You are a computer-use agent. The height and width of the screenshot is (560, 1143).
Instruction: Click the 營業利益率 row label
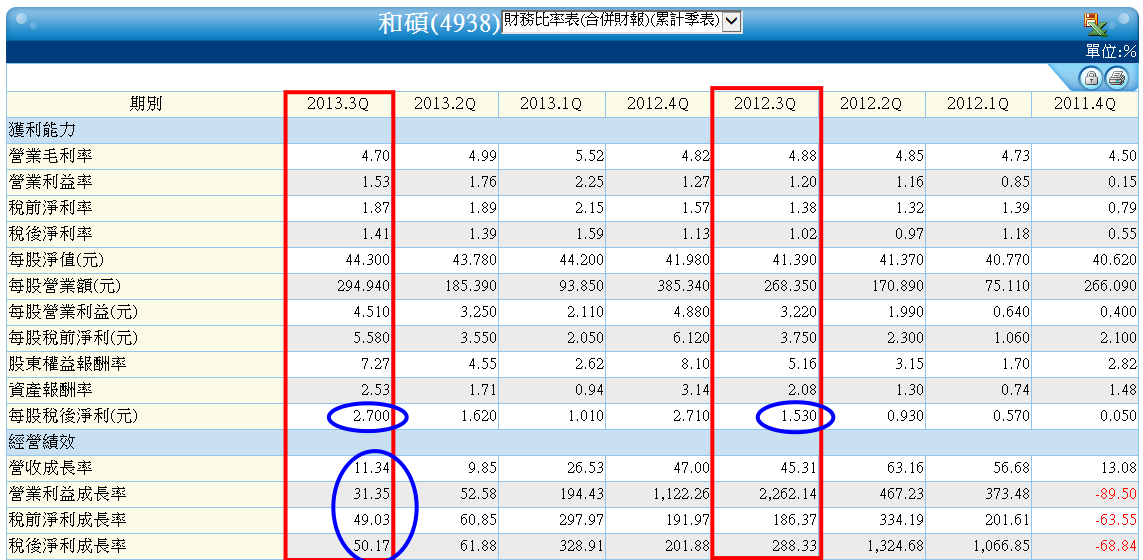coord(50,182)
